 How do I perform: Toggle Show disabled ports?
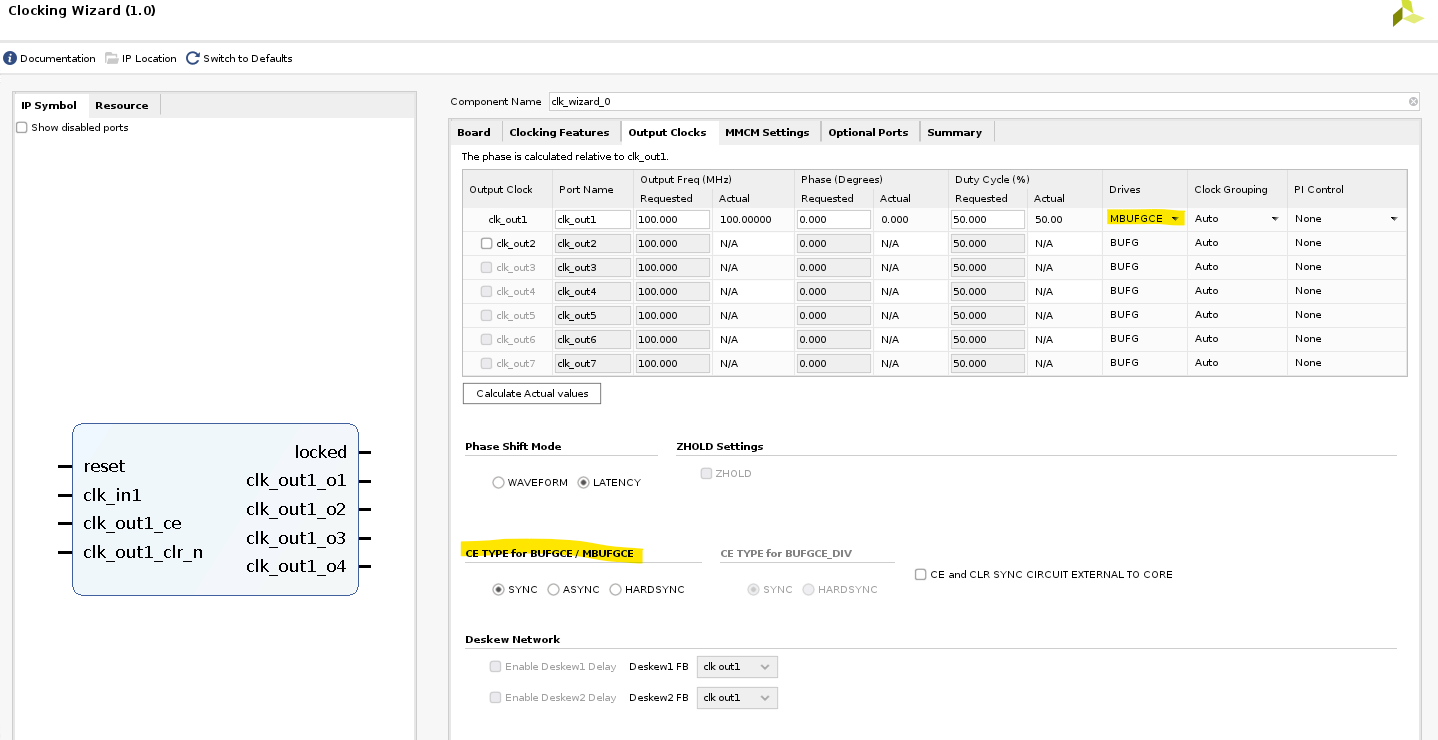(21, 127)
